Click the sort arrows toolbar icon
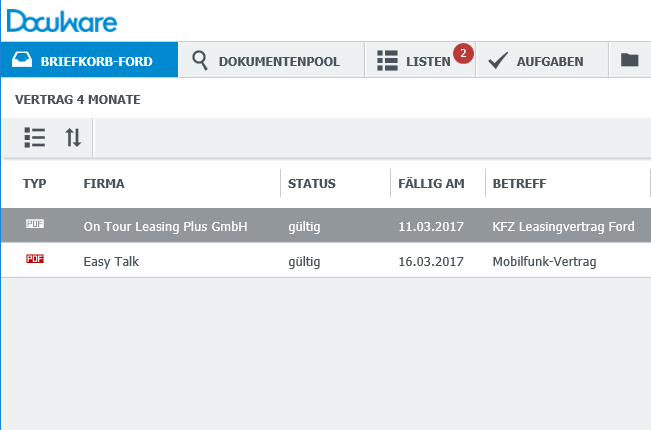This screenshot has height=430, width=651. [73, 137]
